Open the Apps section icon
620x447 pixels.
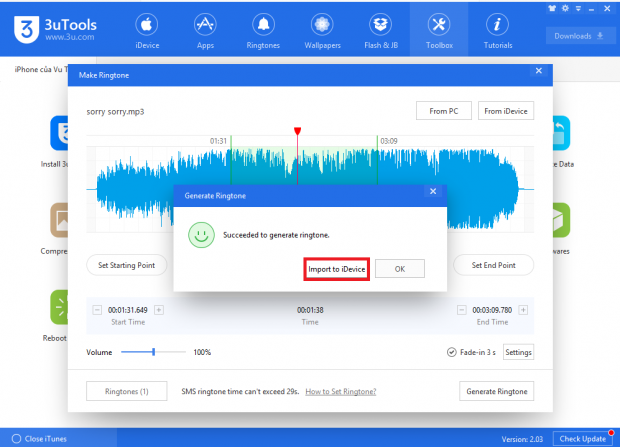click(205, 24)
